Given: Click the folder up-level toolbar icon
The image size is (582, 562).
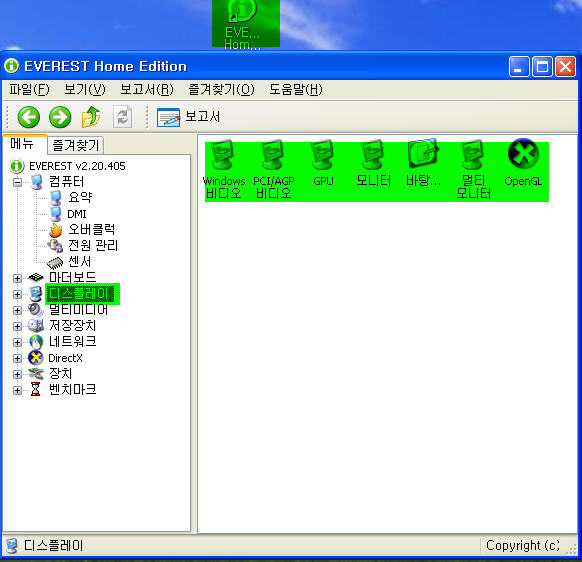Looking at the screenshot, I should click(91, 117).
